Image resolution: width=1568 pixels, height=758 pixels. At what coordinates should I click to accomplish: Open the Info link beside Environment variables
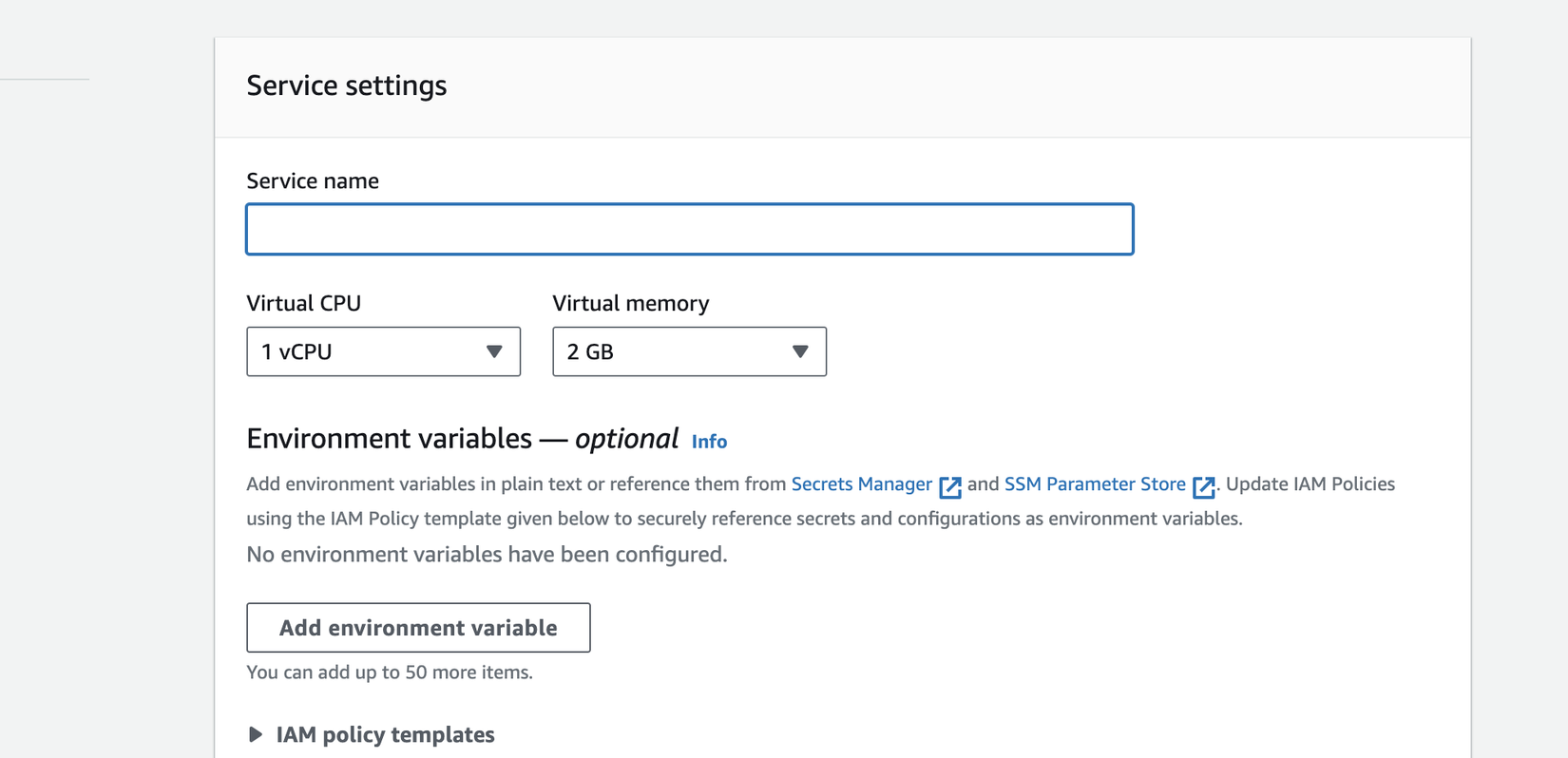click(709, 442)
